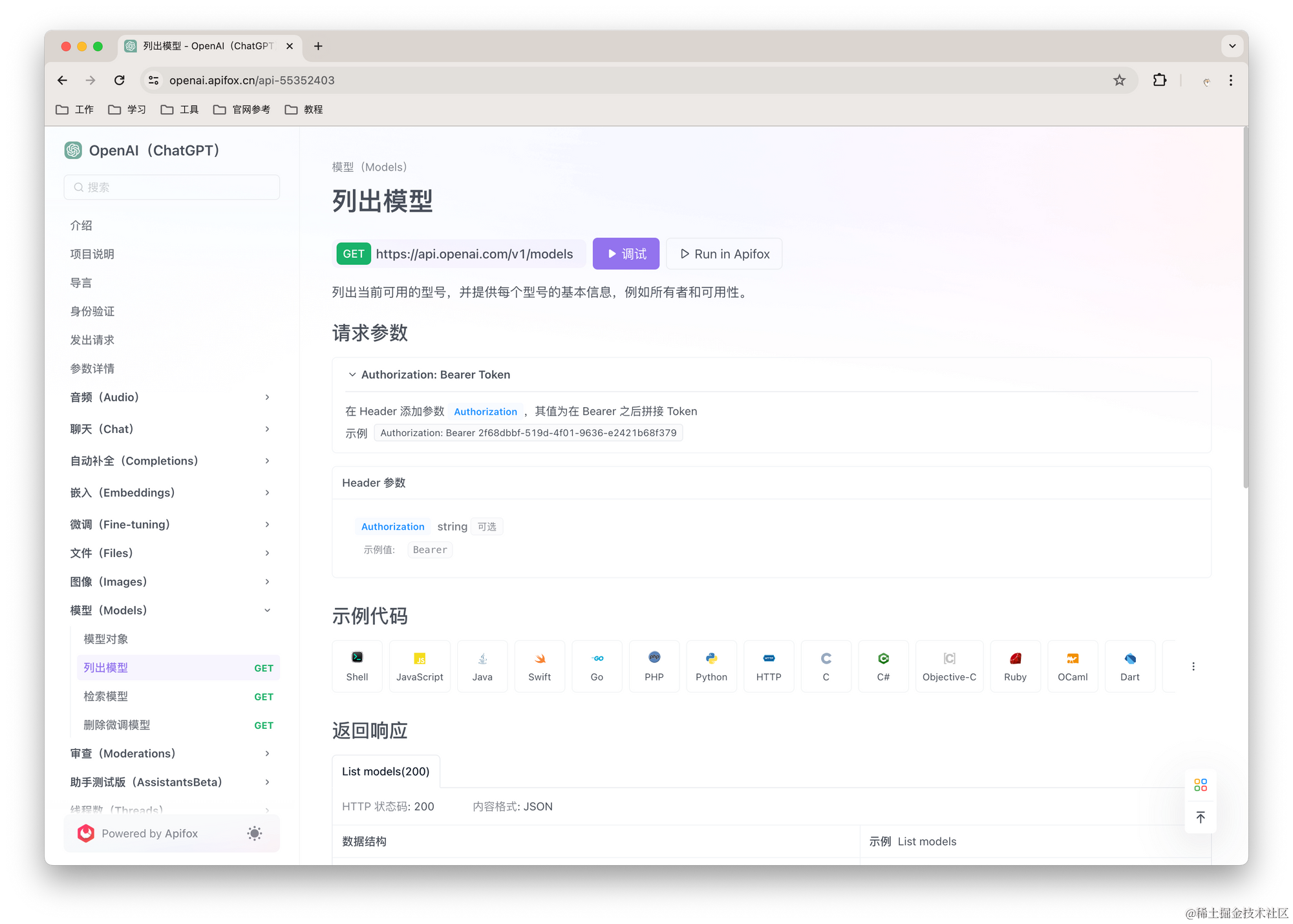Expand the 文件 (Files) section
Image resolution: width=1293 pixels, height=924 pixels.
(x=171, y=552)
